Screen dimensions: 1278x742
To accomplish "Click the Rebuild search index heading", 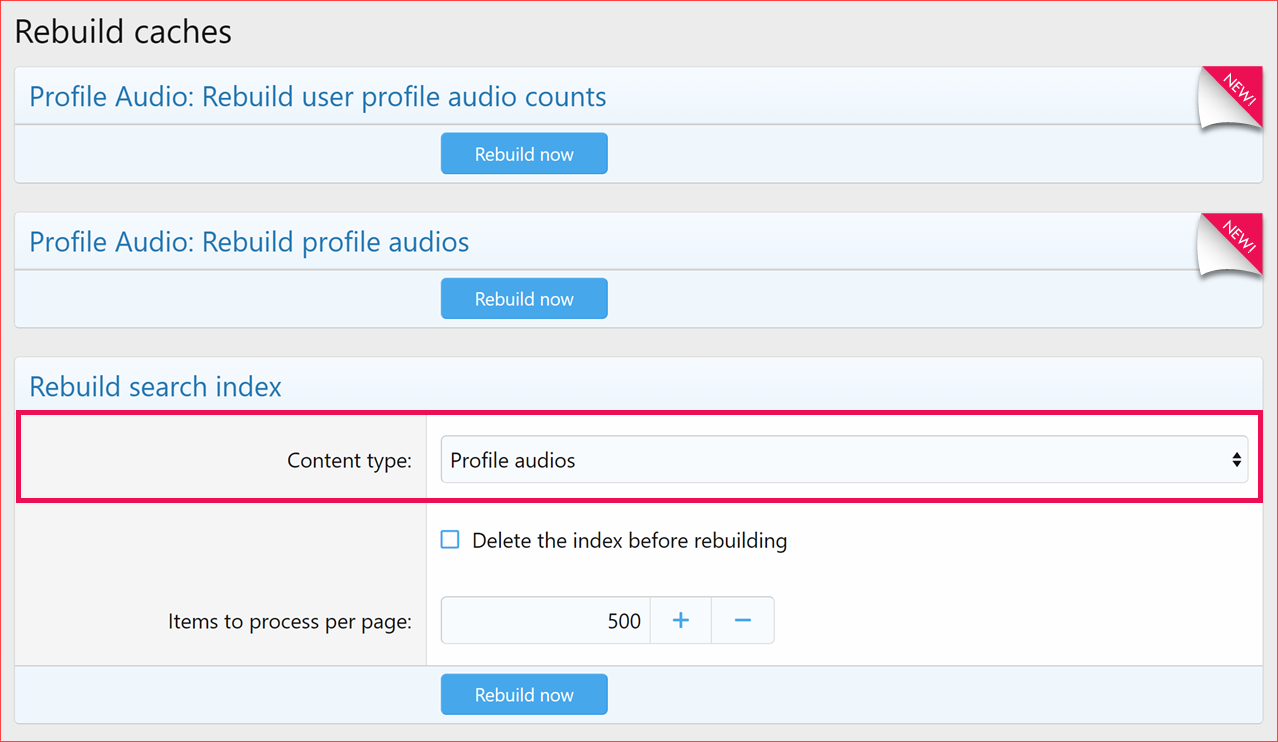I will coord(155,386).
